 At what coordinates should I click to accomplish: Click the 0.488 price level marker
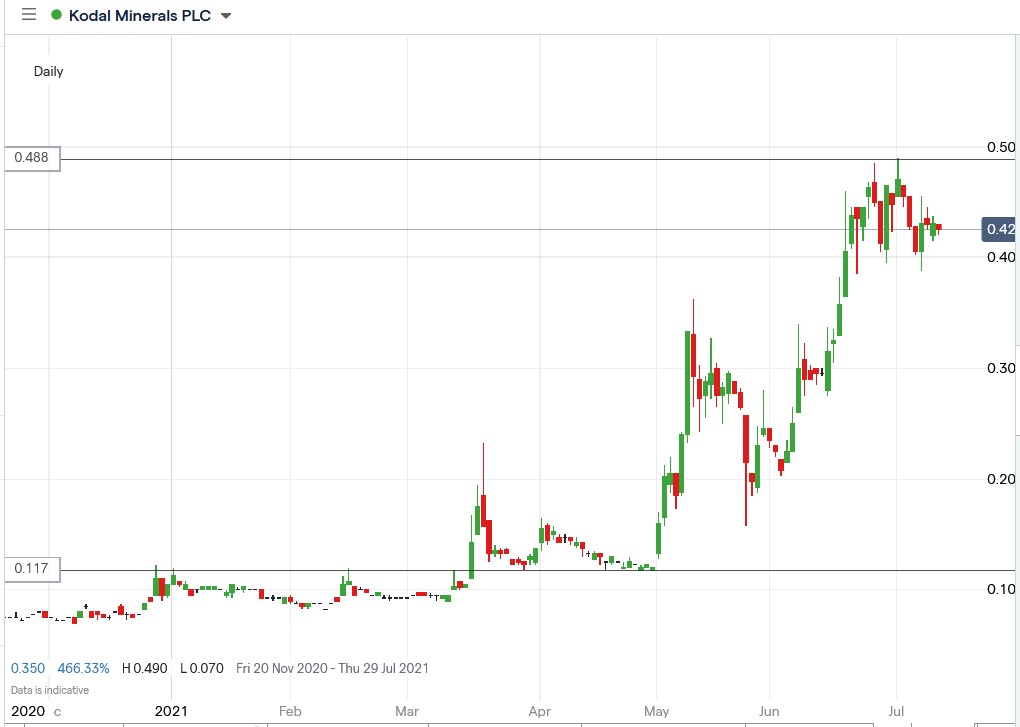tap(30, 158)
